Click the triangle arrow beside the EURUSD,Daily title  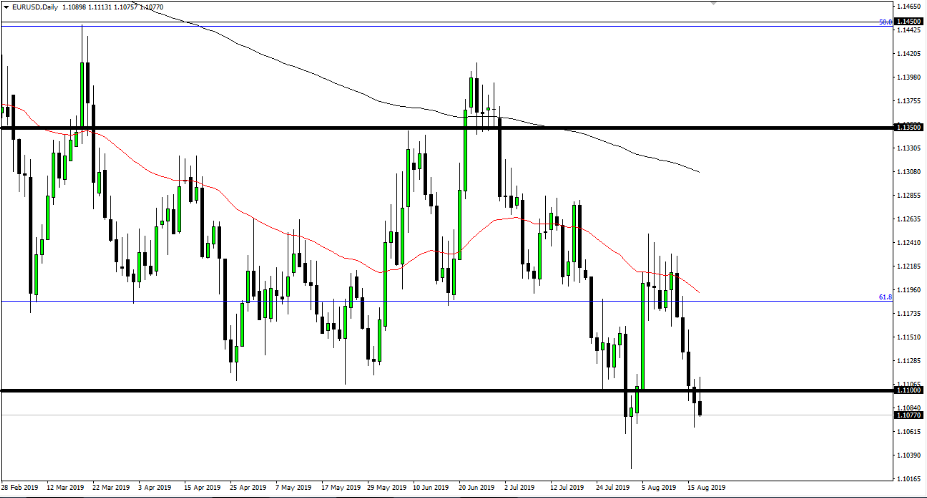coord(8,7)
